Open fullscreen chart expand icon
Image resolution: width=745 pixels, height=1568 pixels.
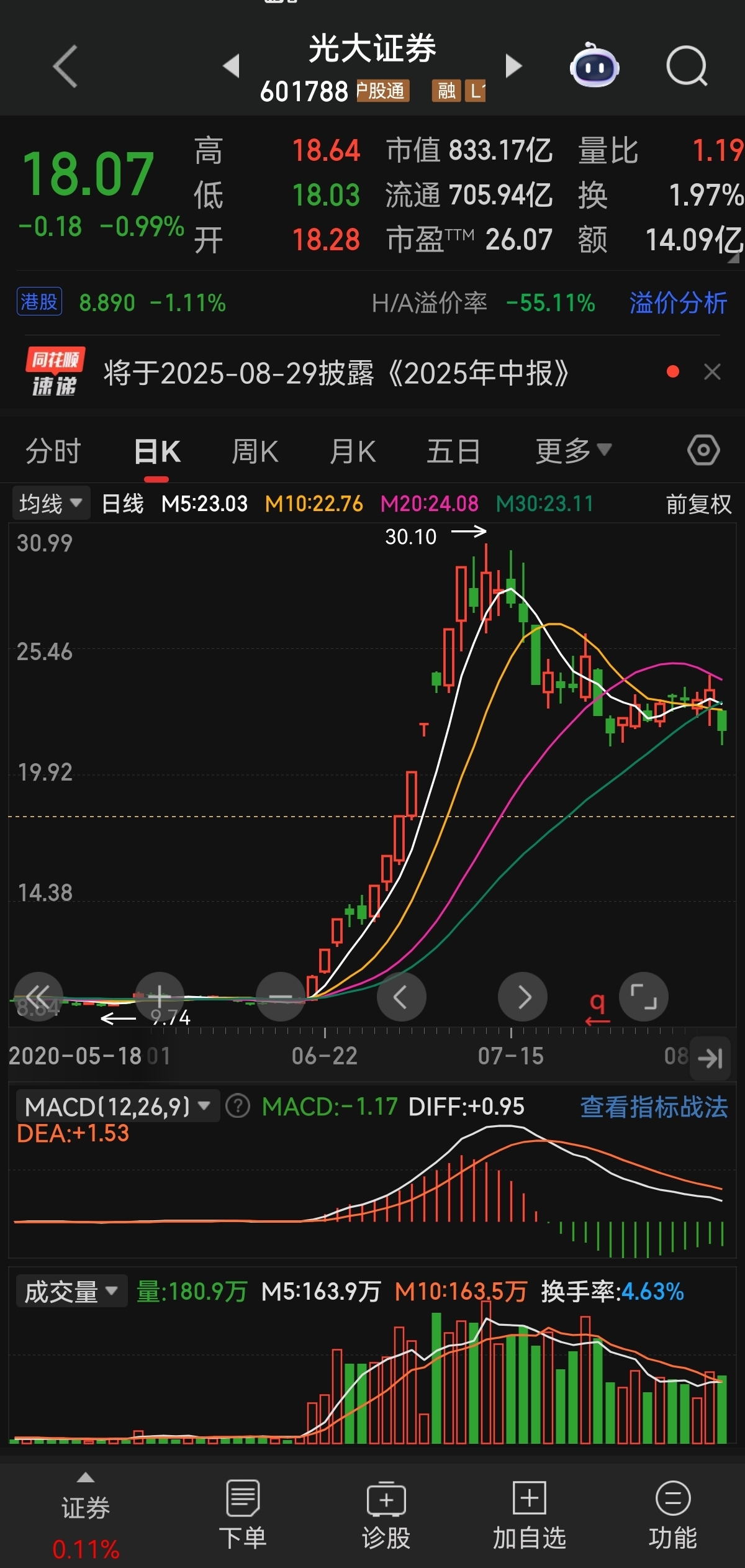pyautogui.click(x=644, y=997)
